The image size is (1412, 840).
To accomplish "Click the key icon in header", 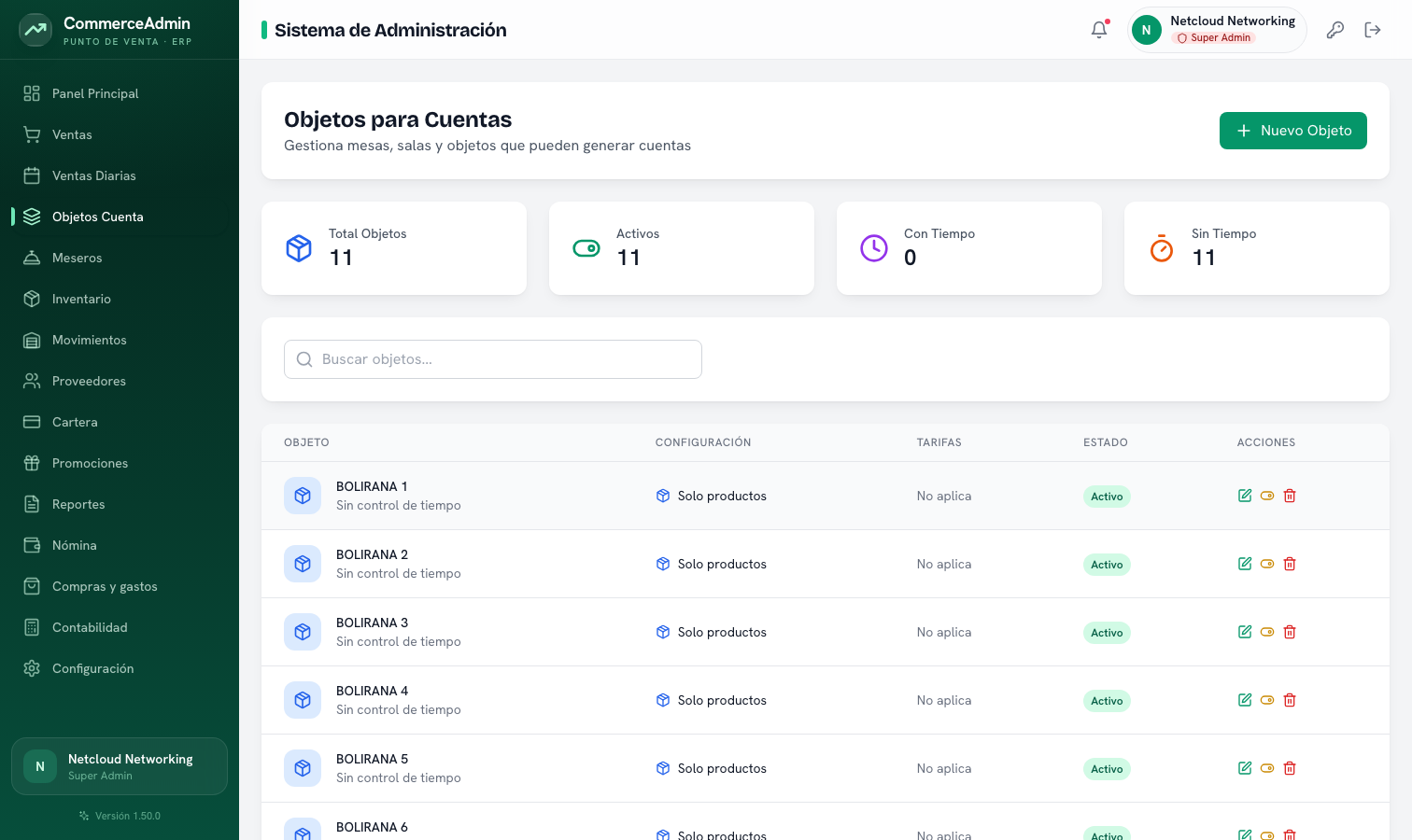I will (x=1335, y=30).
